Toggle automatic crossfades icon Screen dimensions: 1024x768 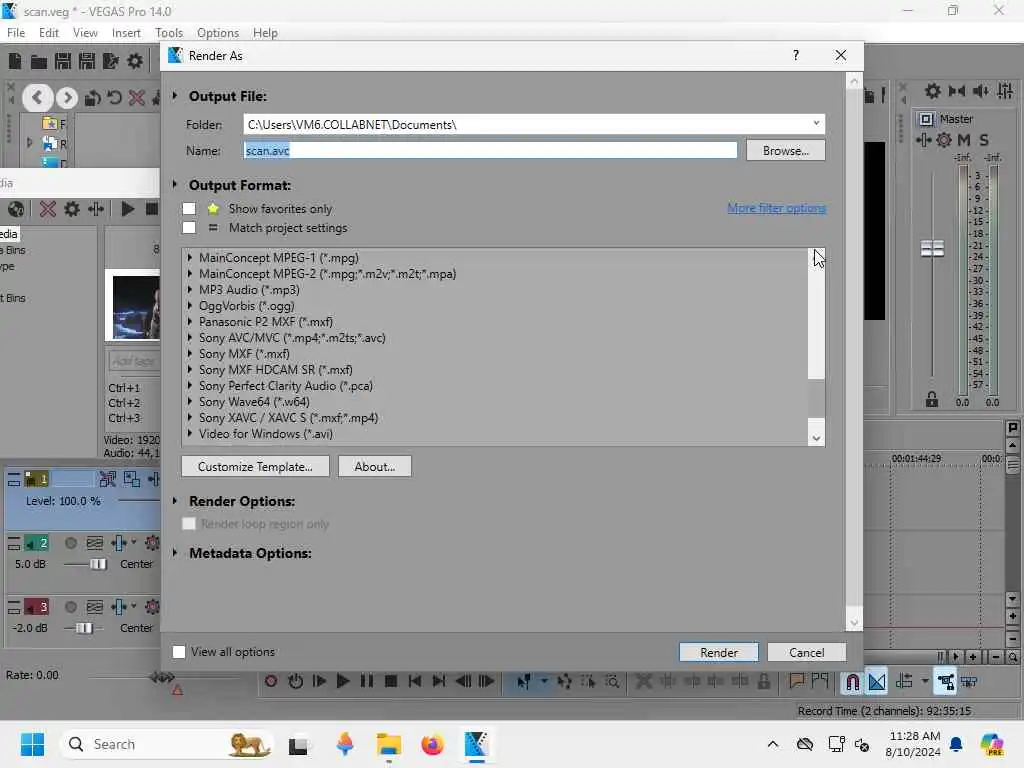[877, 682]
